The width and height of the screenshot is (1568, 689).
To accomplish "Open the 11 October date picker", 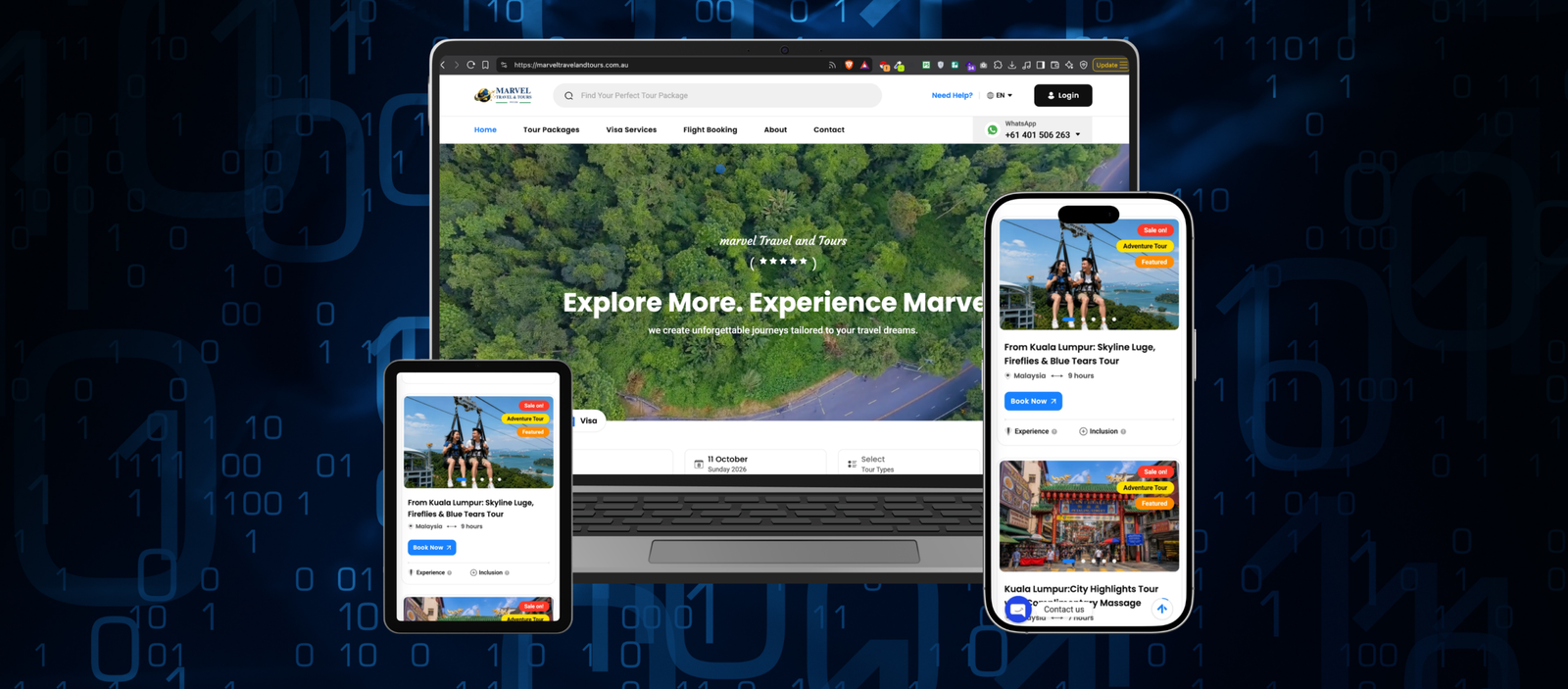I will click(x=756, y=464).
